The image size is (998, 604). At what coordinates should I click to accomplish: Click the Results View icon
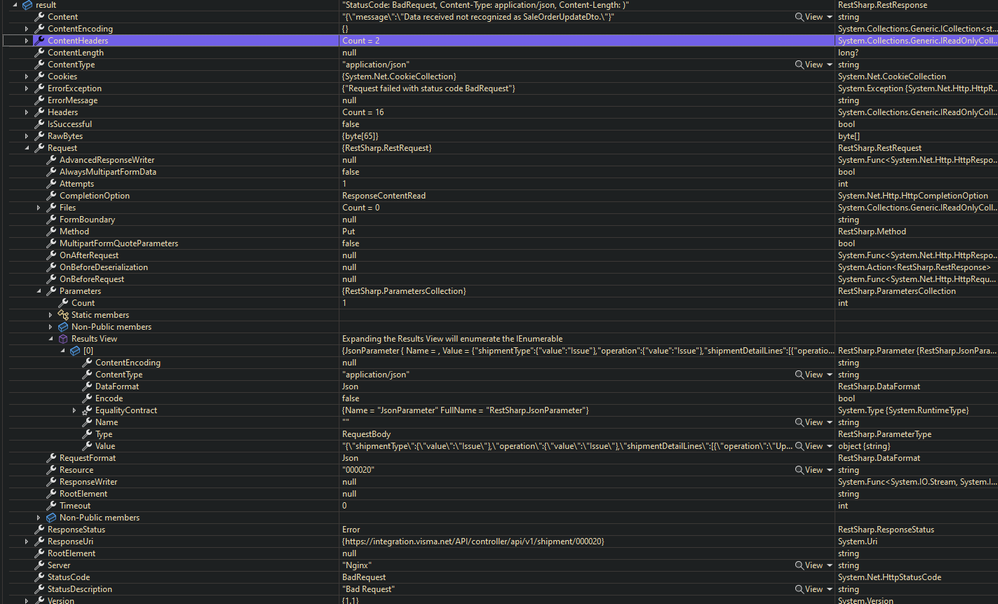(x=63, y=339)
